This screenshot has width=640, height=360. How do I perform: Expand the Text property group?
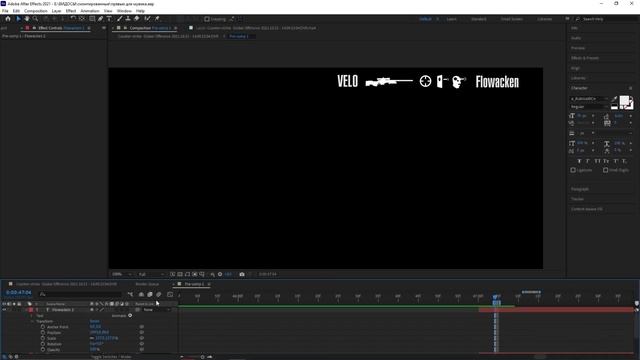pos(32,316)
